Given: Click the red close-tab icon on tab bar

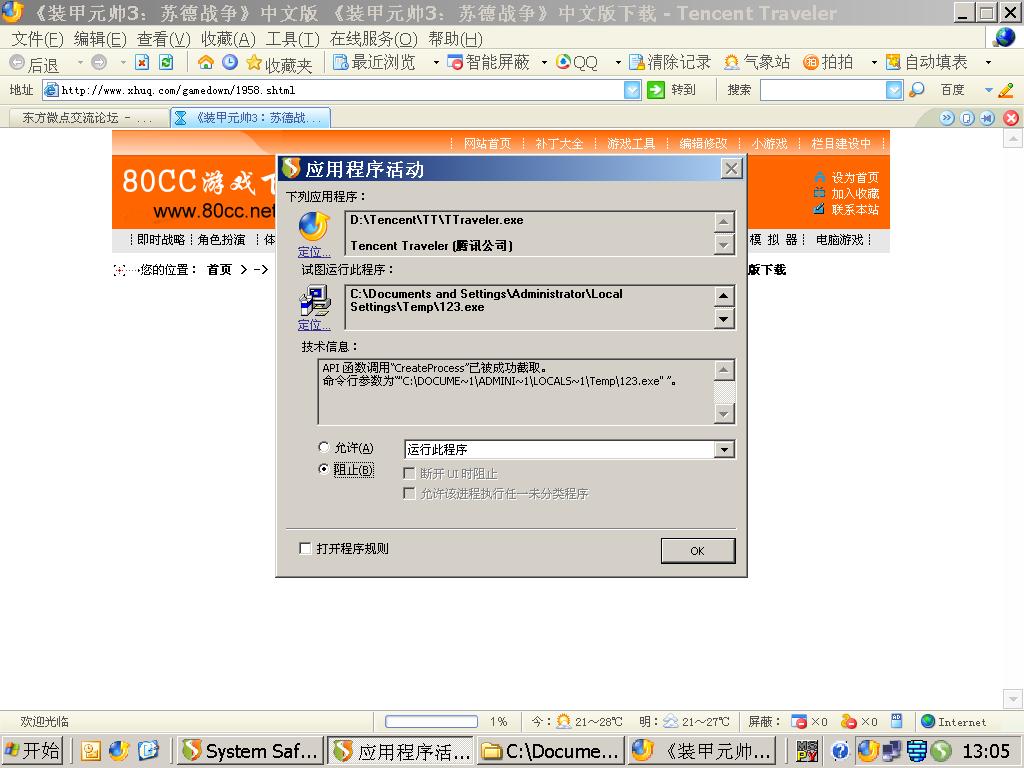Looking at the screenshot, I should 1010,118.
